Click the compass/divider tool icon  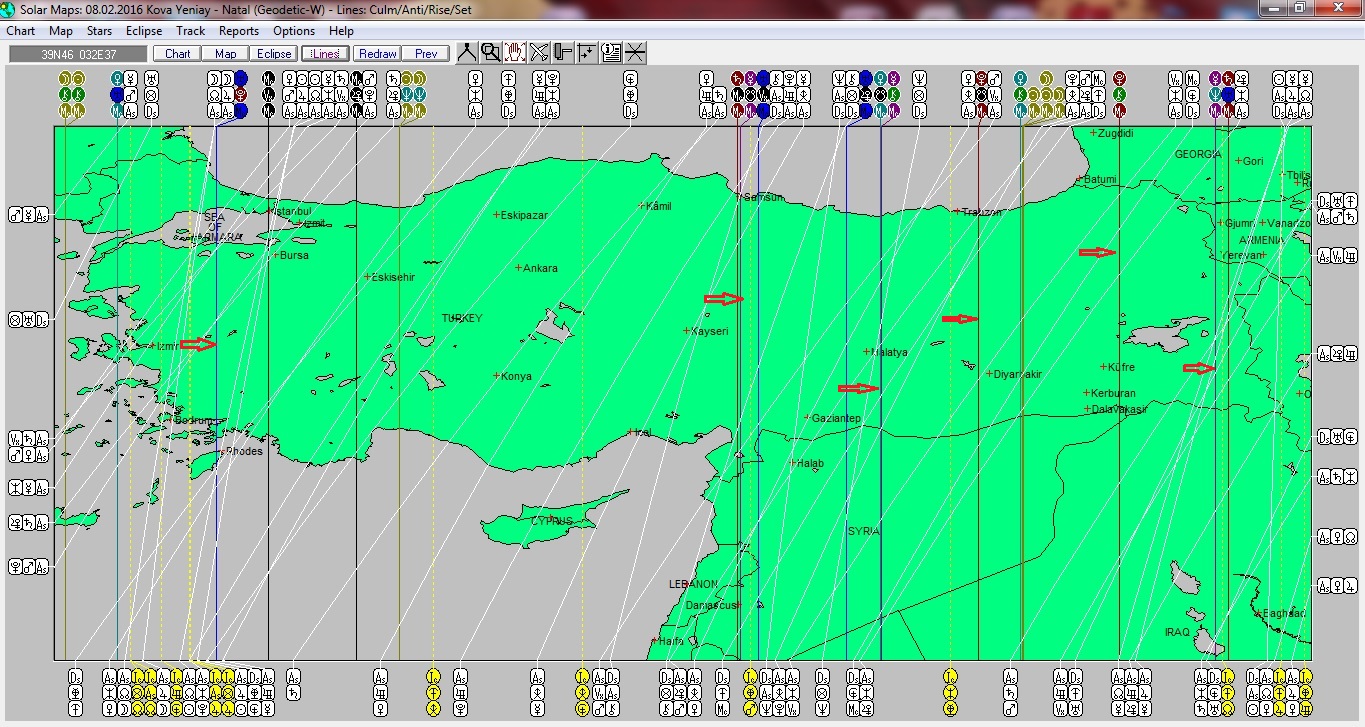(467, 53)
